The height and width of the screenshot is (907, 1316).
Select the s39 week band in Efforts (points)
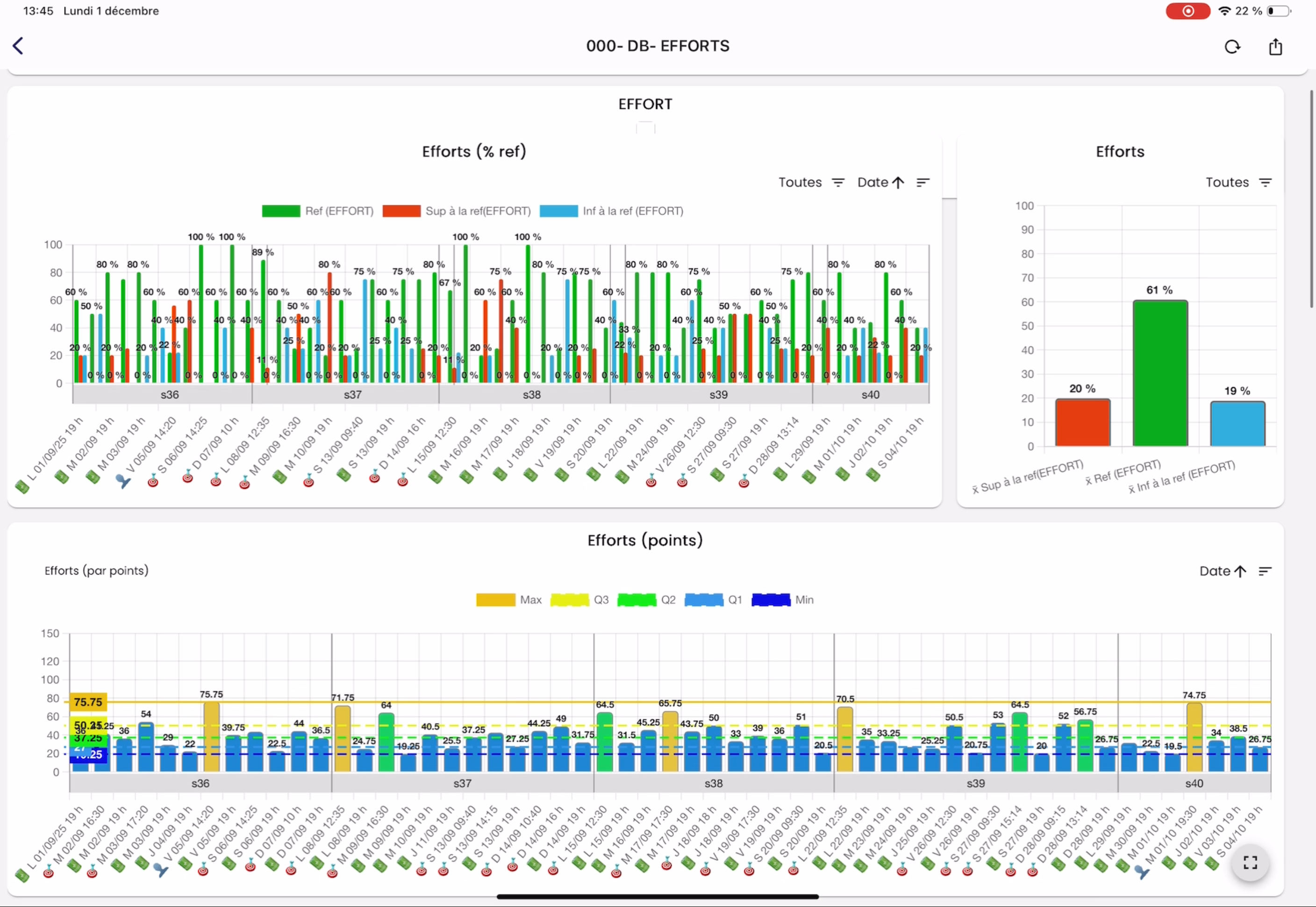pos(975,783)
